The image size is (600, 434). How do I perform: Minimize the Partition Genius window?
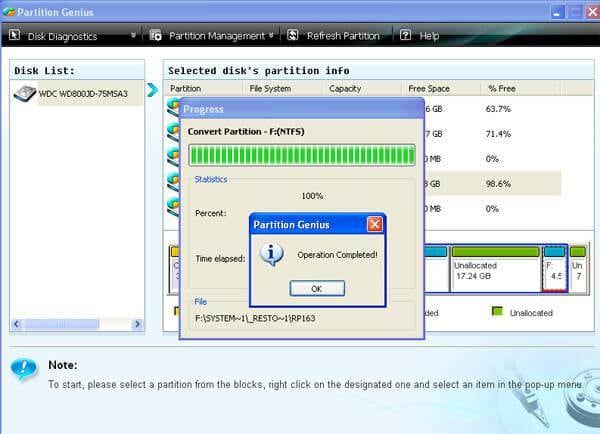click(558, 12)
